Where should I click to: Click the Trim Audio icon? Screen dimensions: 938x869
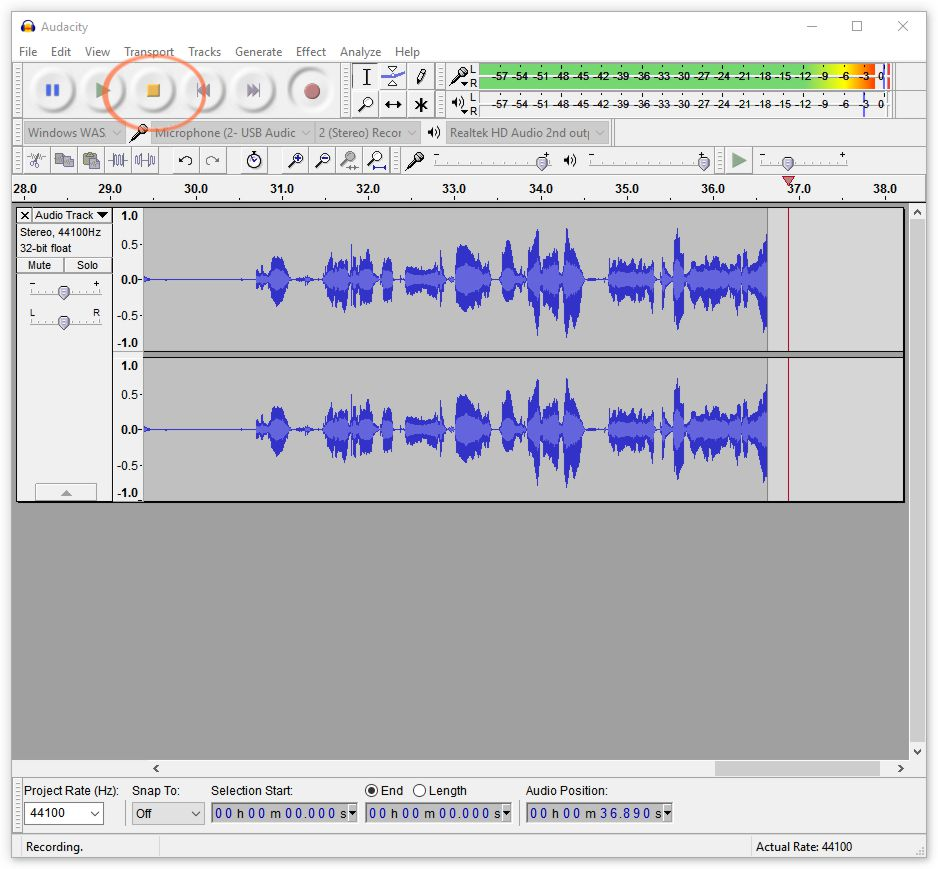(118, 160)
